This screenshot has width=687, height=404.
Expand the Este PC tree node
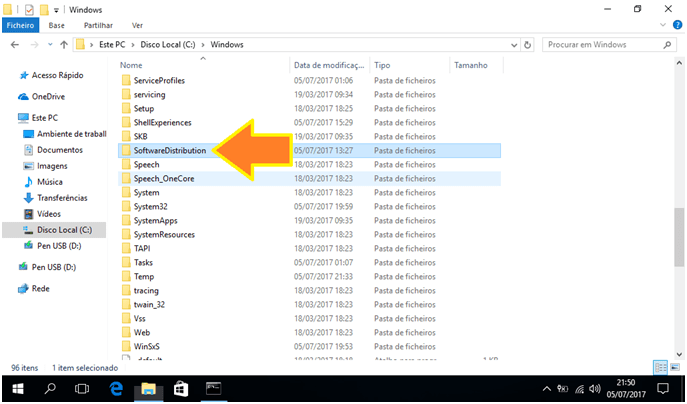(x=10, y=118)
